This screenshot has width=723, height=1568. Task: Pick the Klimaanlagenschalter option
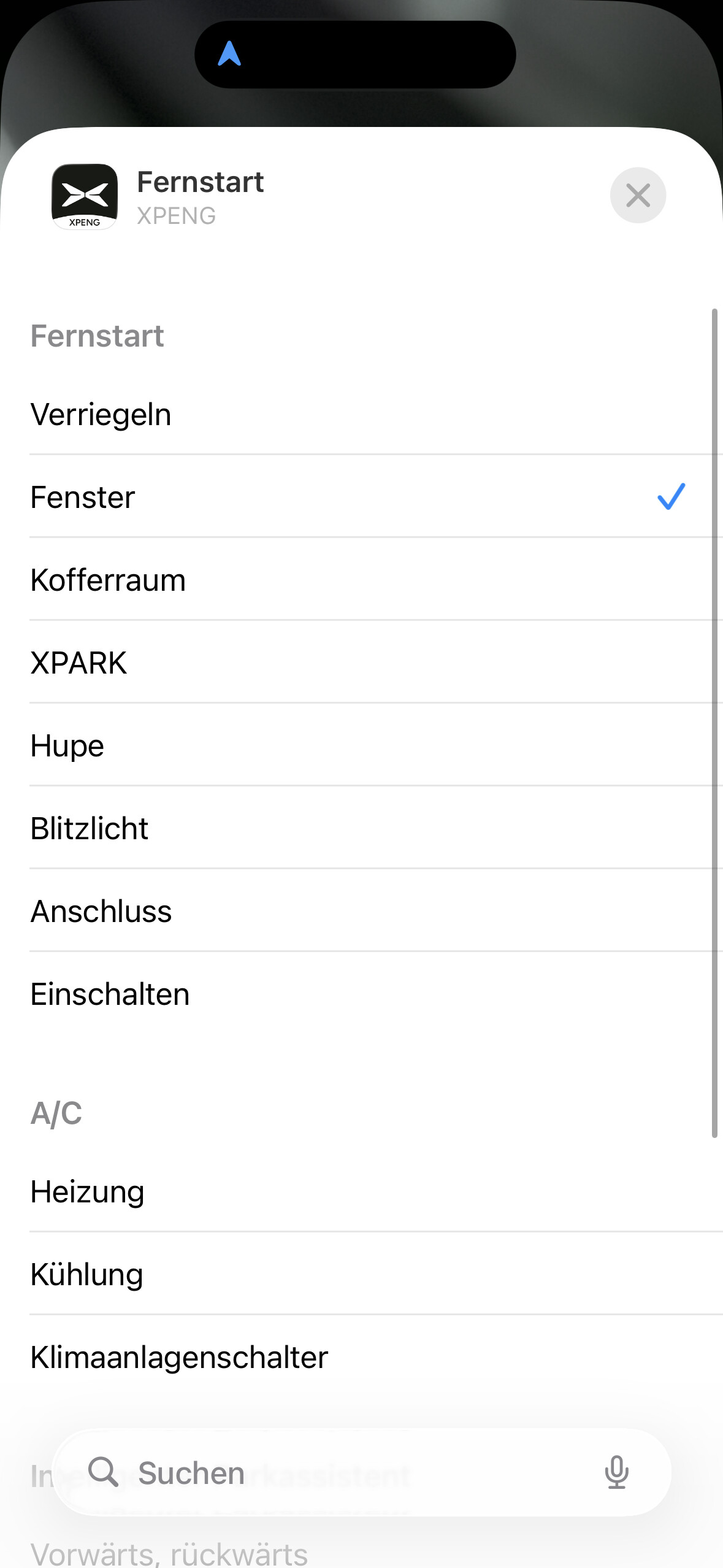[180, 1358]
